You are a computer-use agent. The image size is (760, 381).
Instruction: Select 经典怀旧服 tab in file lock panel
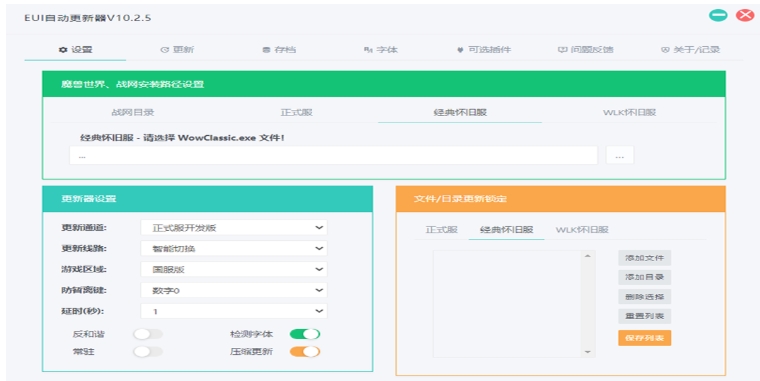click(x=507, y=230)
